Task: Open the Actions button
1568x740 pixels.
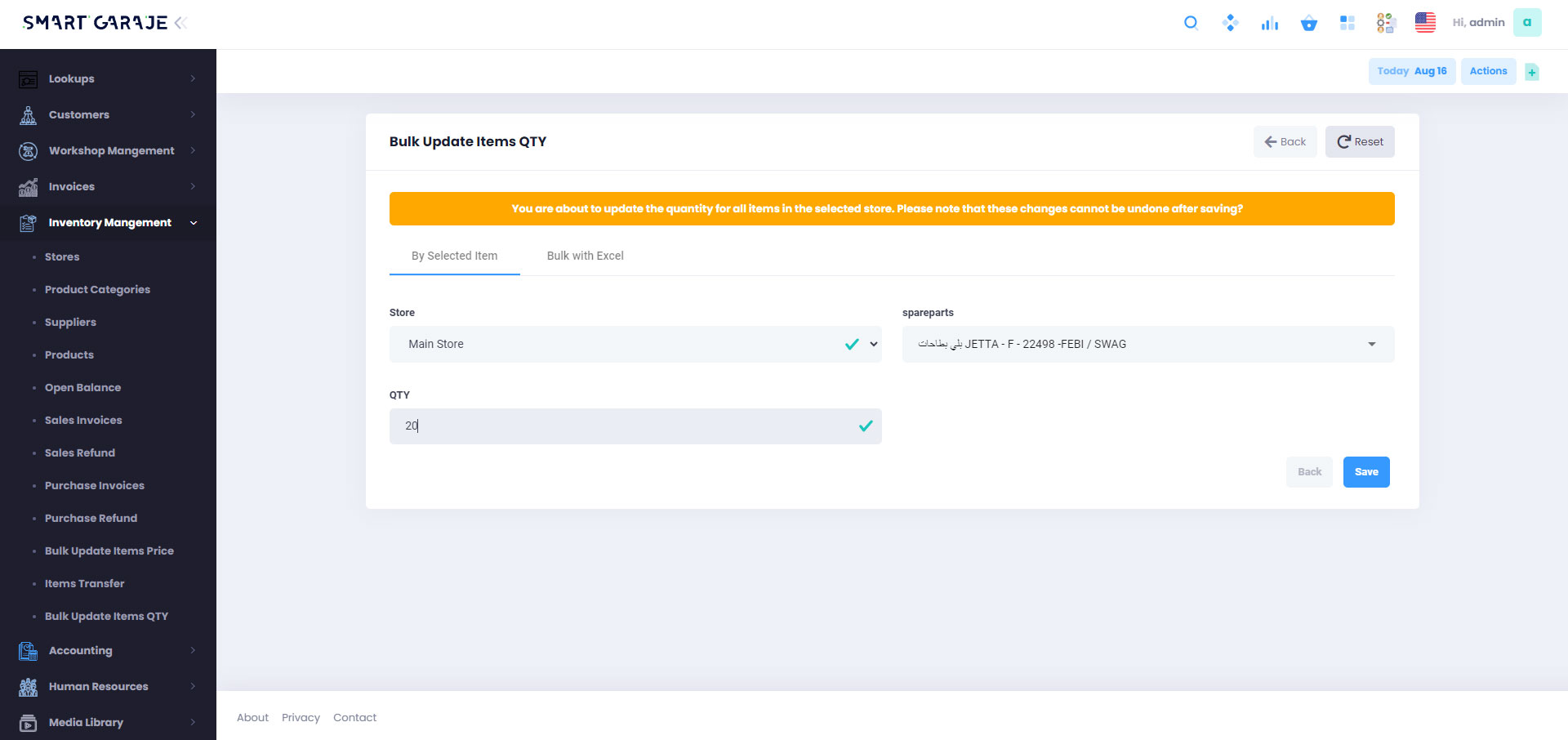Action: [x=1488, y=71]
